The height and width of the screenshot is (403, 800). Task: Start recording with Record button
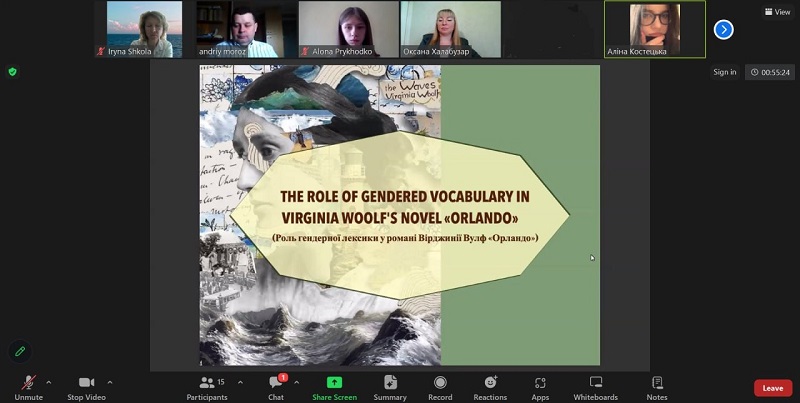click(x=440, y=388)
